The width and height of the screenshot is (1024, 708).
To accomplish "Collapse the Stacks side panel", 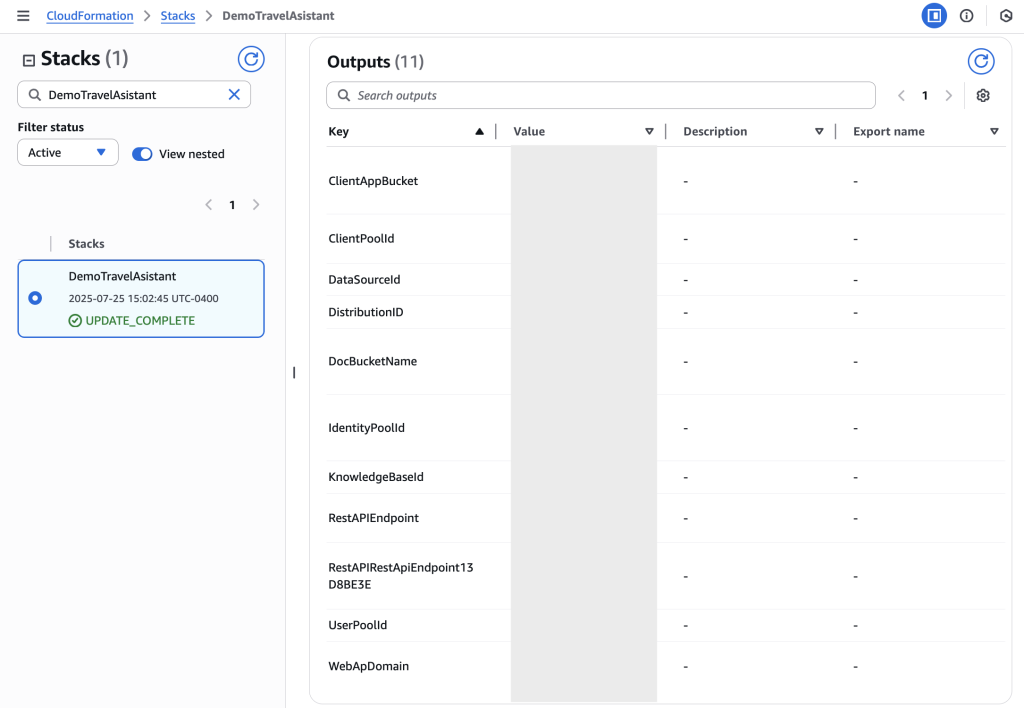I will 29,60.
